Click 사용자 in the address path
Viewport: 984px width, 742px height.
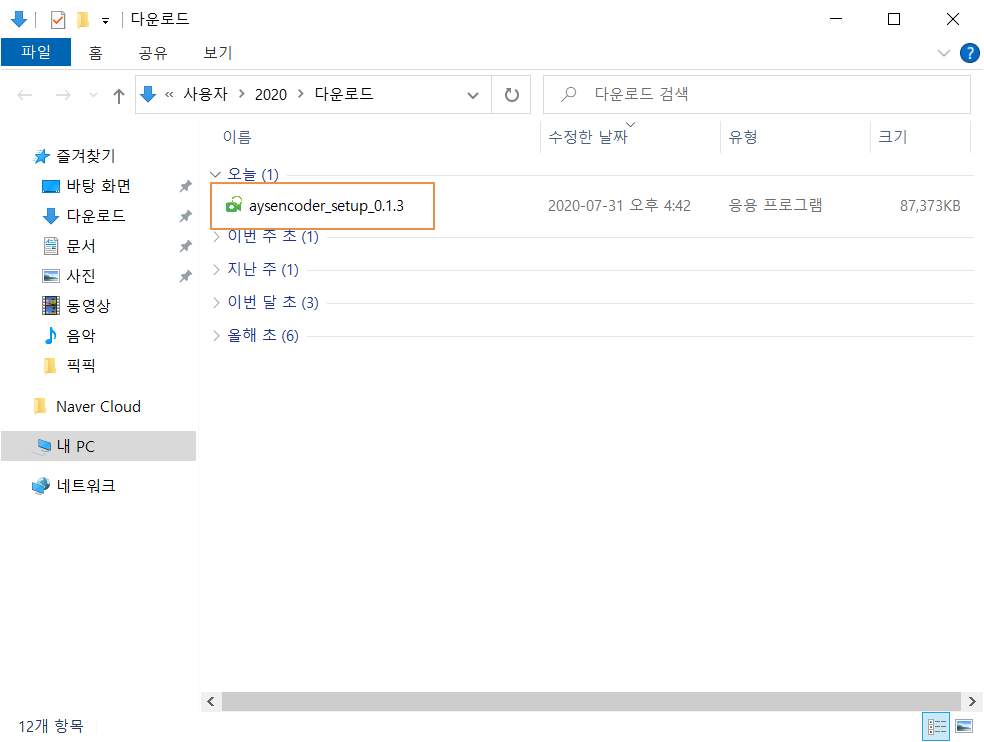[x=205, y=94]
